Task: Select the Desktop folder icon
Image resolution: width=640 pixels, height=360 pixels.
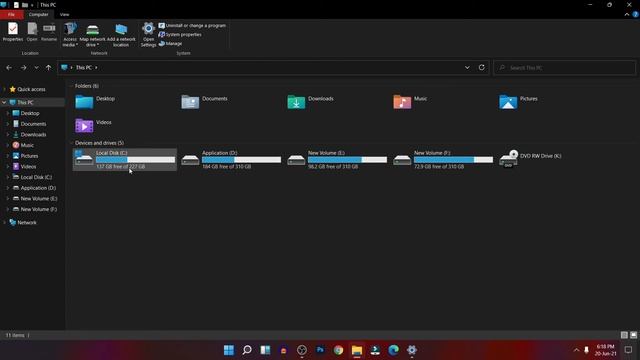Action: click(84, 102)
